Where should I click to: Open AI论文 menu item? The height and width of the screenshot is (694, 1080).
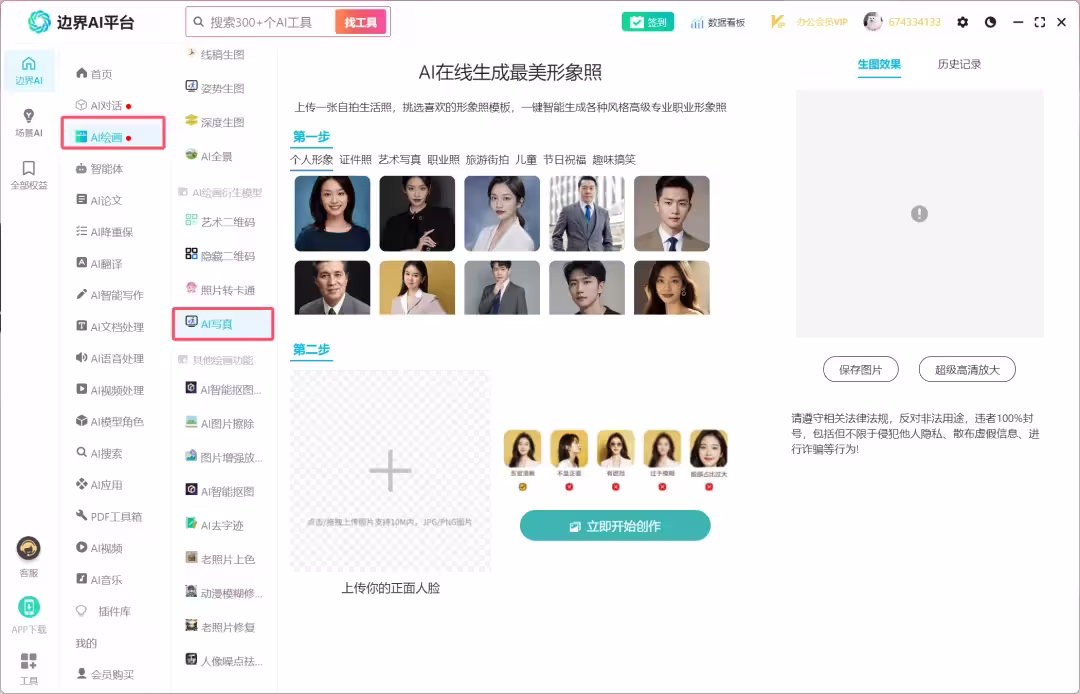[99, 200]
